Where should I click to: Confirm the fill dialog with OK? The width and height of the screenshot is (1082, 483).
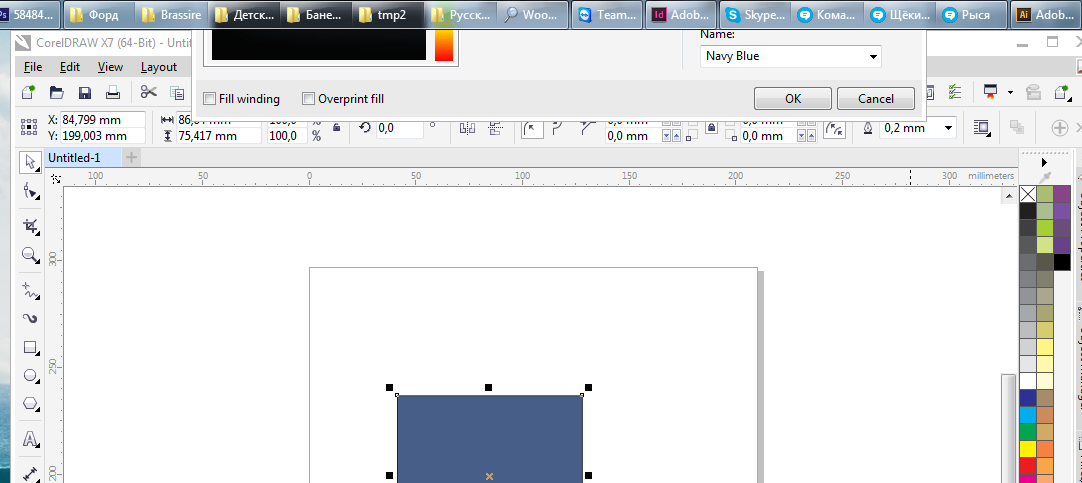click(x=793, y=99)
